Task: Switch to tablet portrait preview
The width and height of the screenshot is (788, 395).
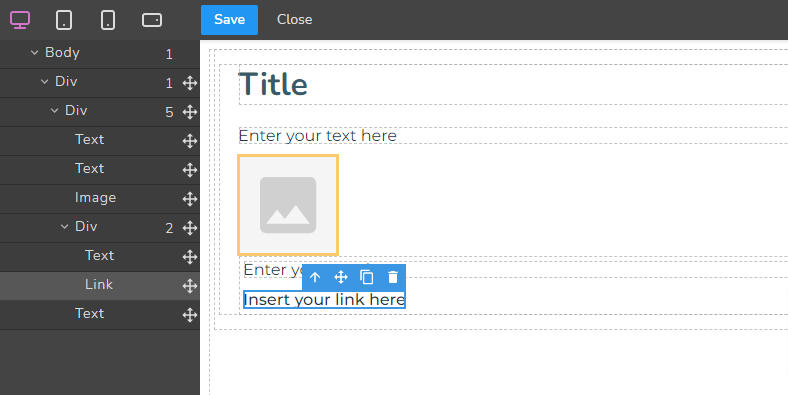Action: [64, 20]
